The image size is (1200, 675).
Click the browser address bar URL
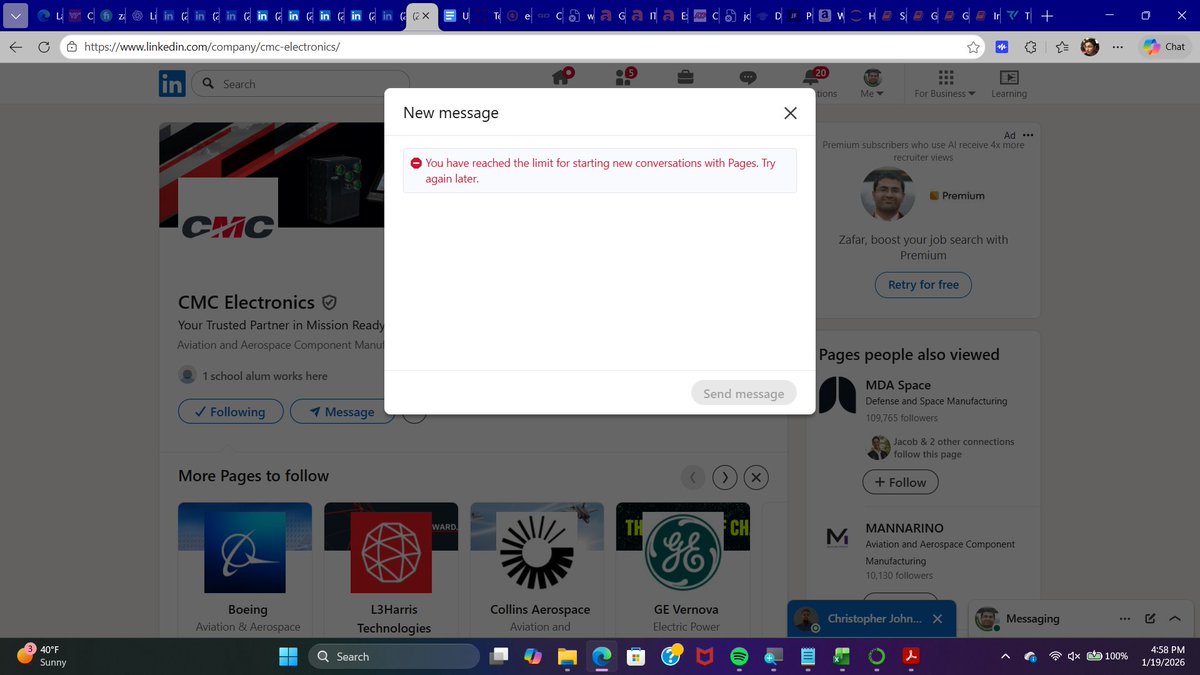point(210,47)
